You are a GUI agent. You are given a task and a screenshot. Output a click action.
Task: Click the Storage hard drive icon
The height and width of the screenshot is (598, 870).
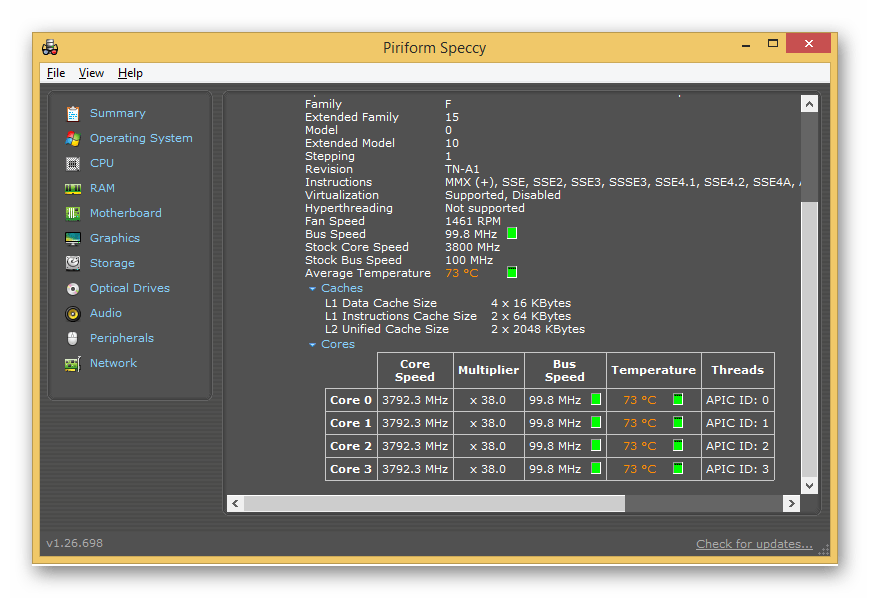click(73, 263)
